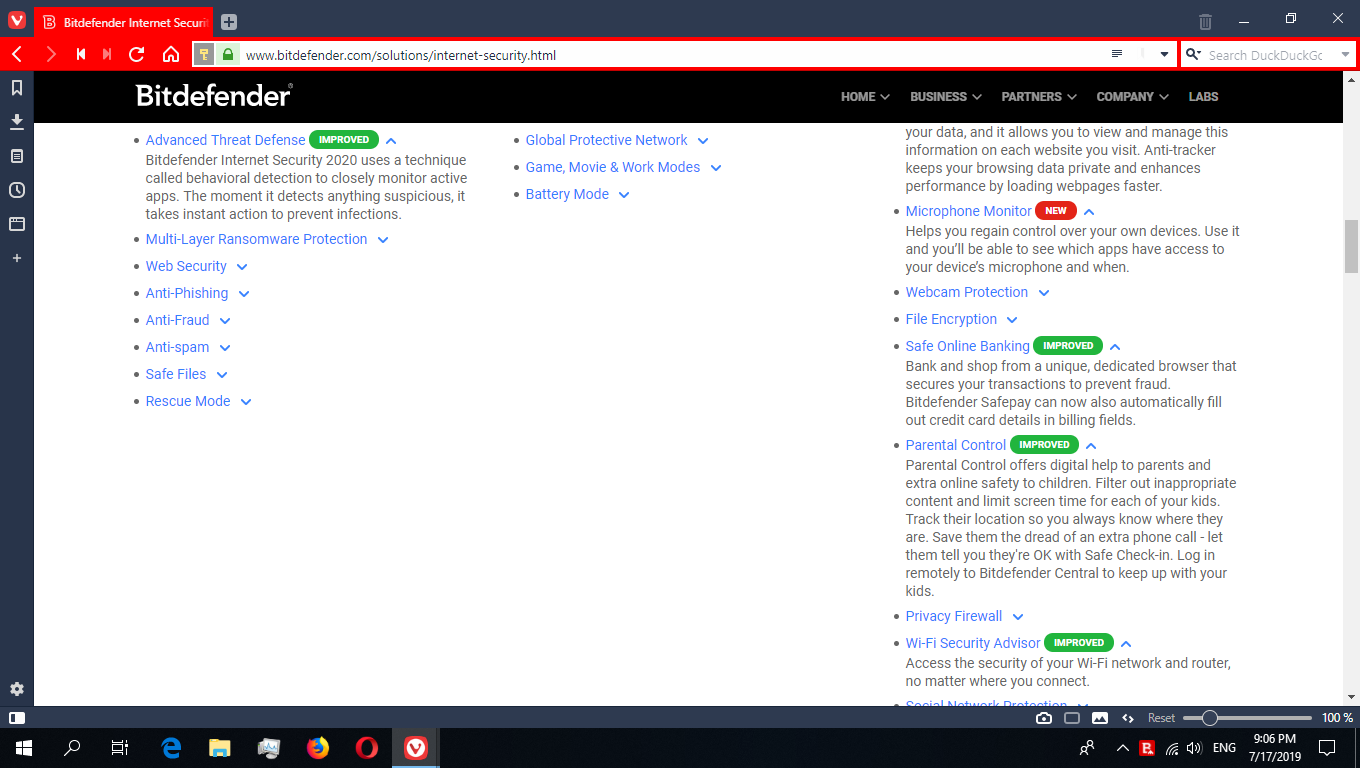Screen dimensions: 1360x768
Task: Open Vivaldi settings gear
Action: coord(17,689)
